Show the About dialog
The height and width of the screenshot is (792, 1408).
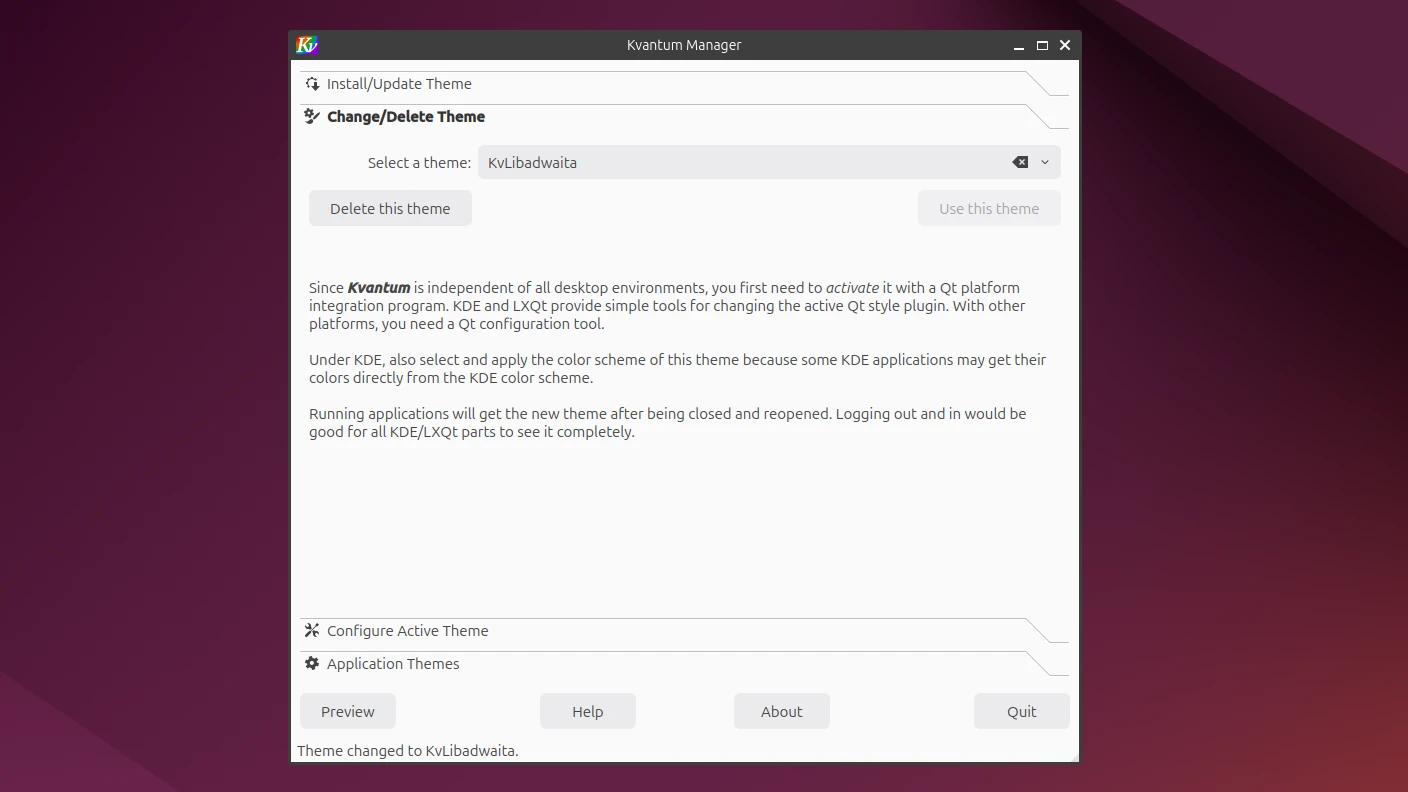(782, 712)
